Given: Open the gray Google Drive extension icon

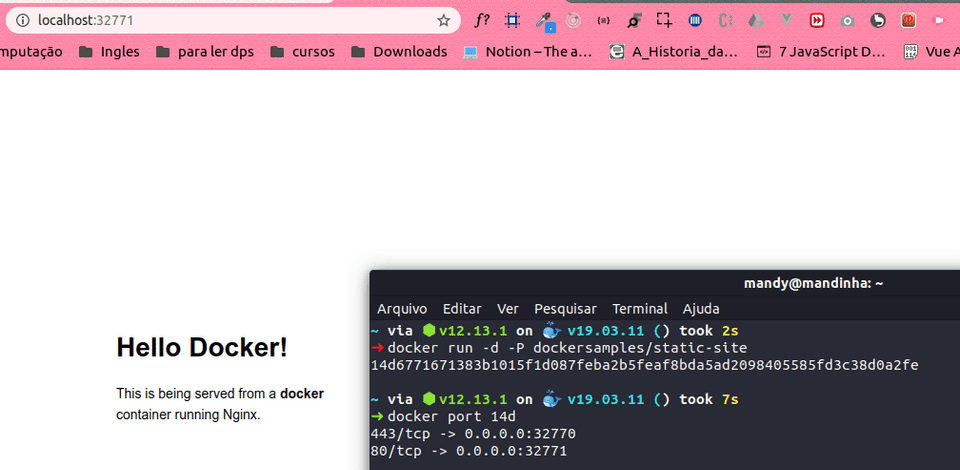Looking at the screenshot, I should (756, 21).
